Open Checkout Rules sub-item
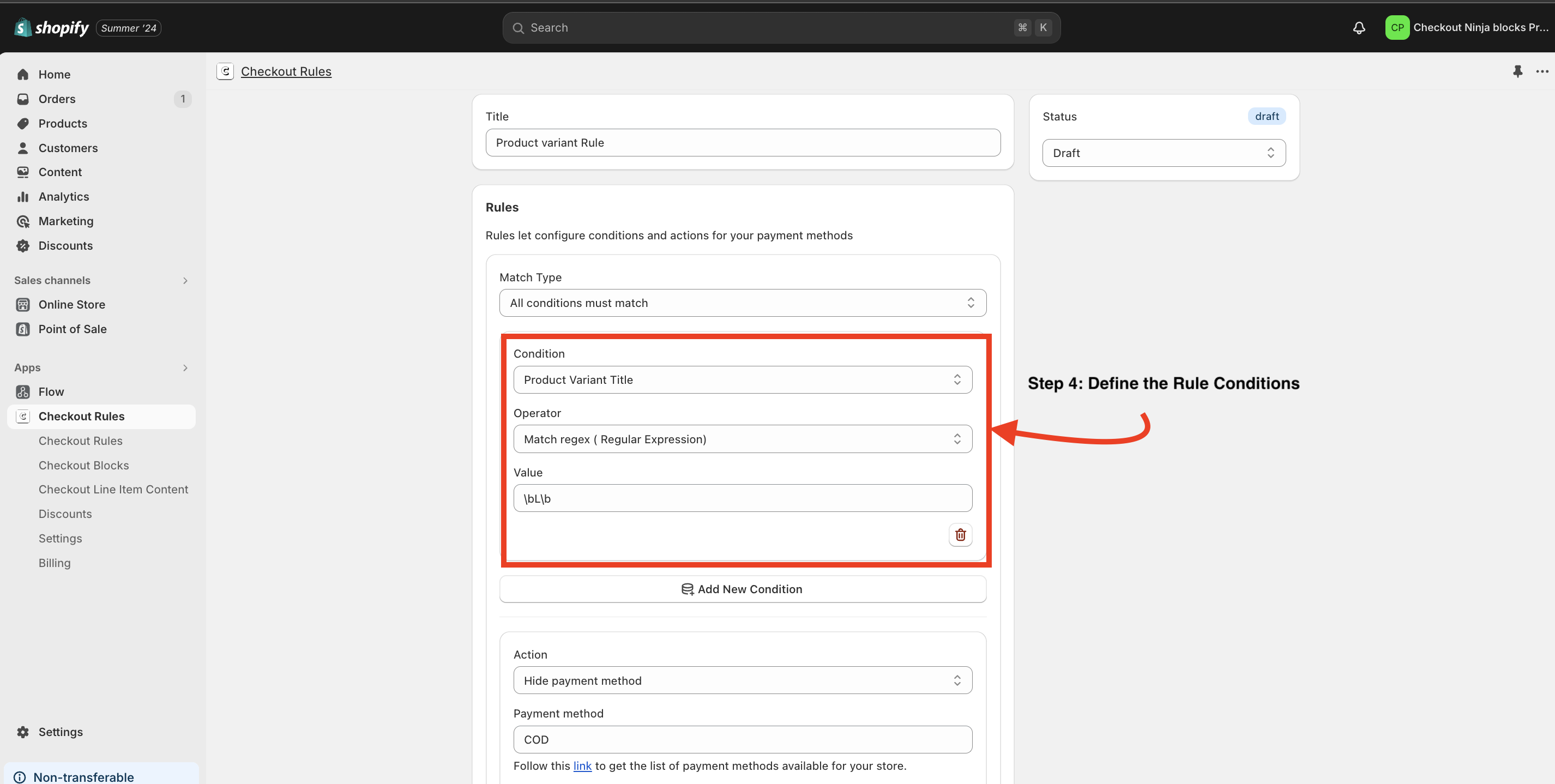 (80, 441)
